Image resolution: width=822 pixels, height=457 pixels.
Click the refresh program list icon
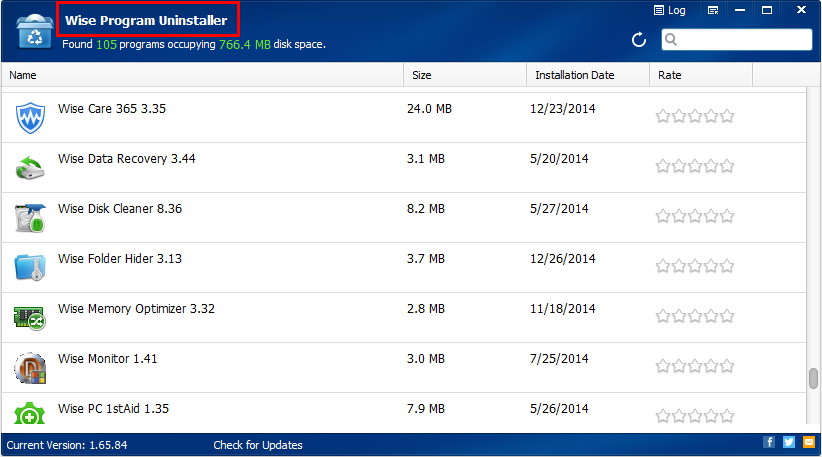[x=639, y=40]
